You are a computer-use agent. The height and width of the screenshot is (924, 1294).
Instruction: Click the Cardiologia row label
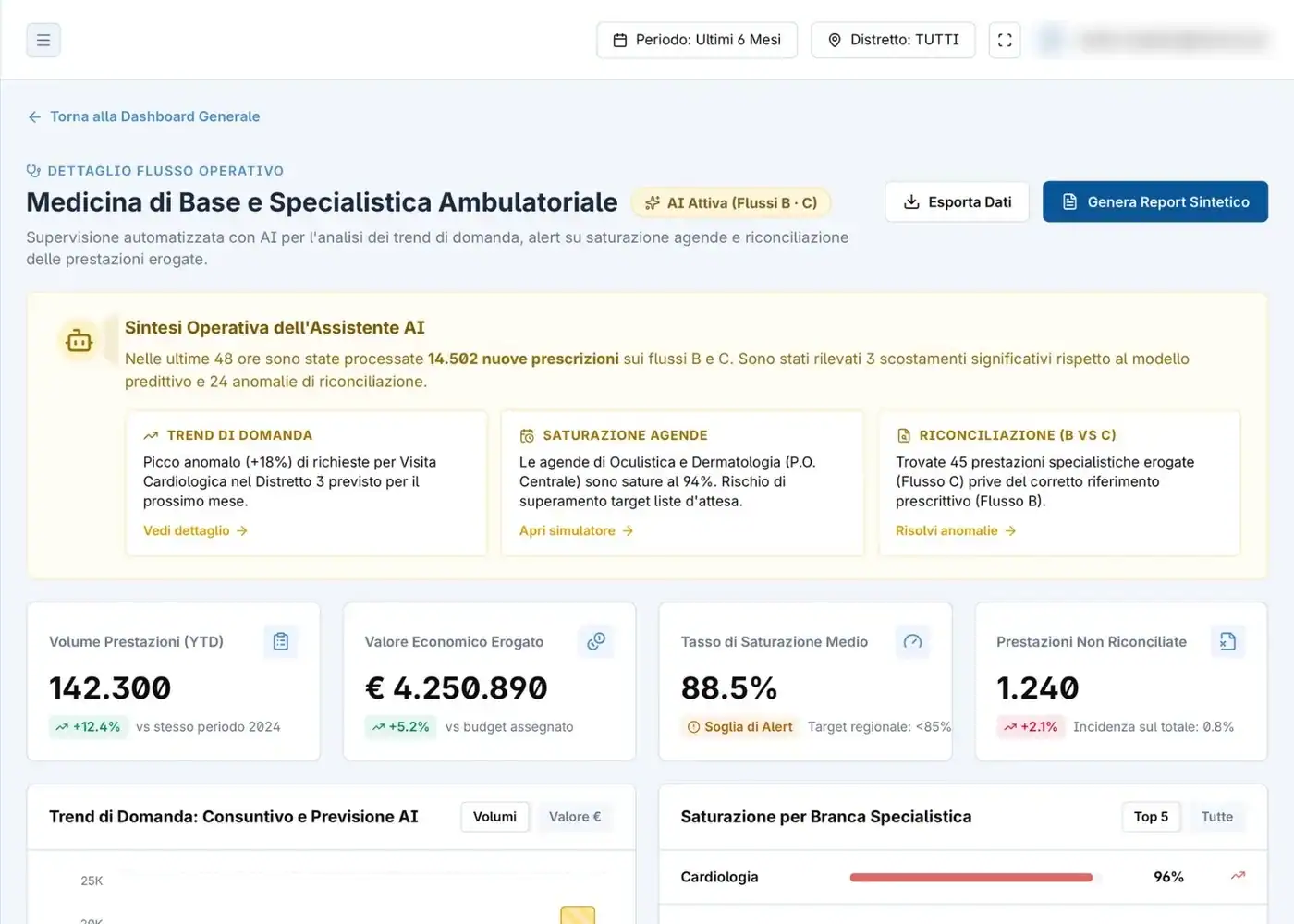719,877
